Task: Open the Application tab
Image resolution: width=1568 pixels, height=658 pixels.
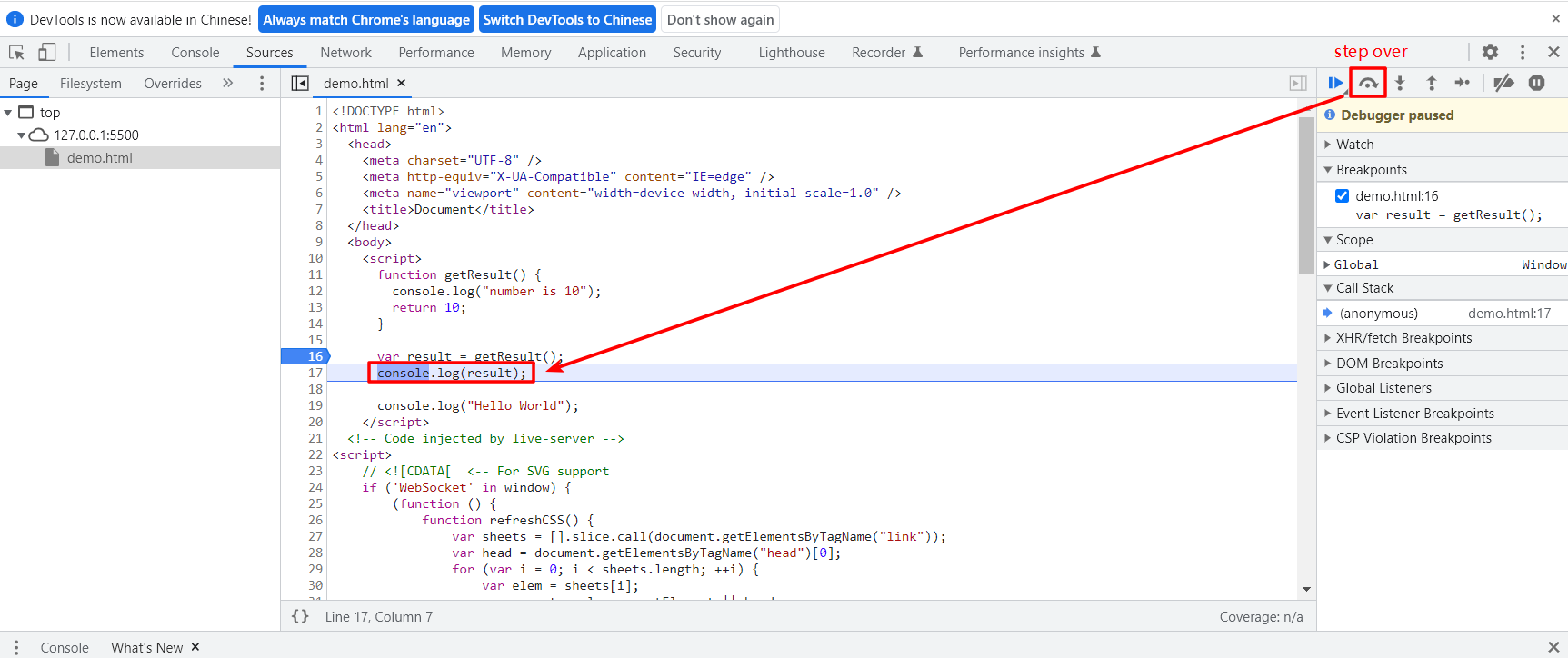Action: point(612,52)
